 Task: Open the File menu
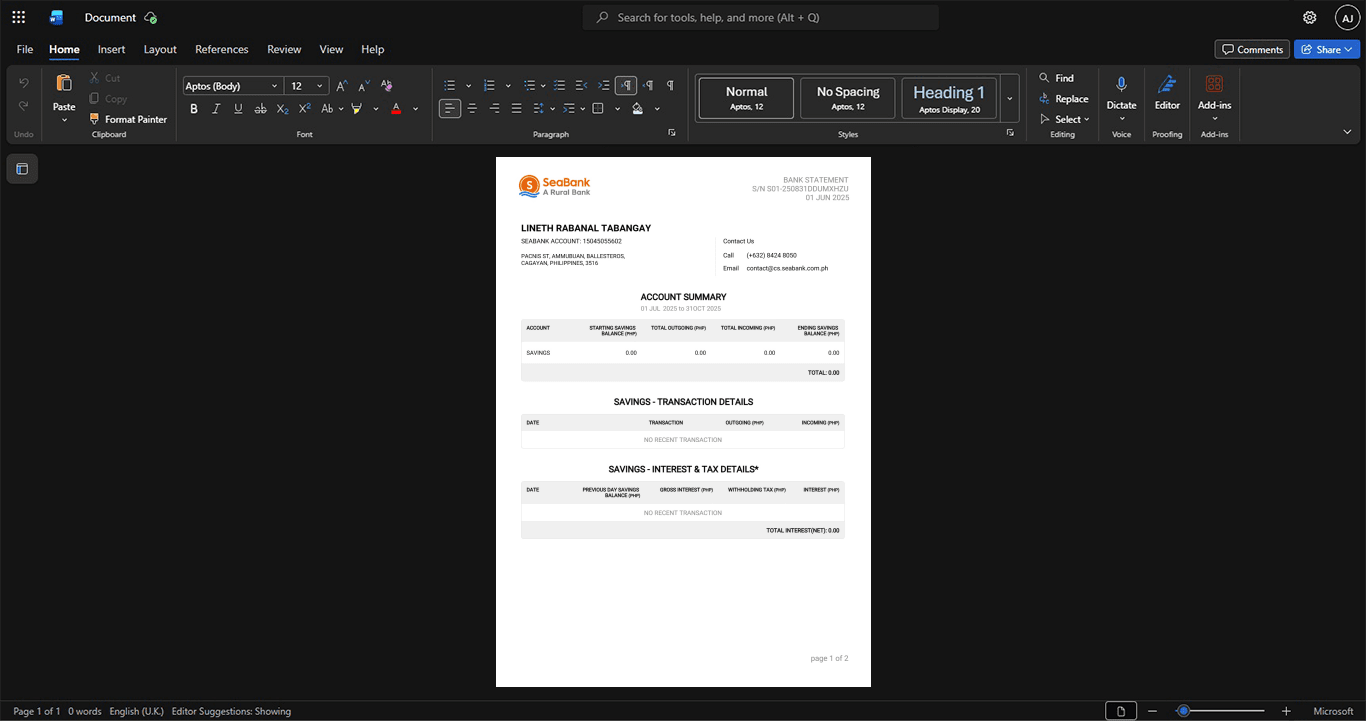coord(25,49)
